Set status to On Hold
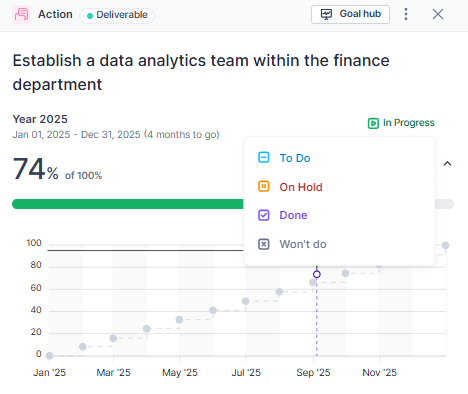This screenshot has width=468, height=394. [x=339, y=187]
